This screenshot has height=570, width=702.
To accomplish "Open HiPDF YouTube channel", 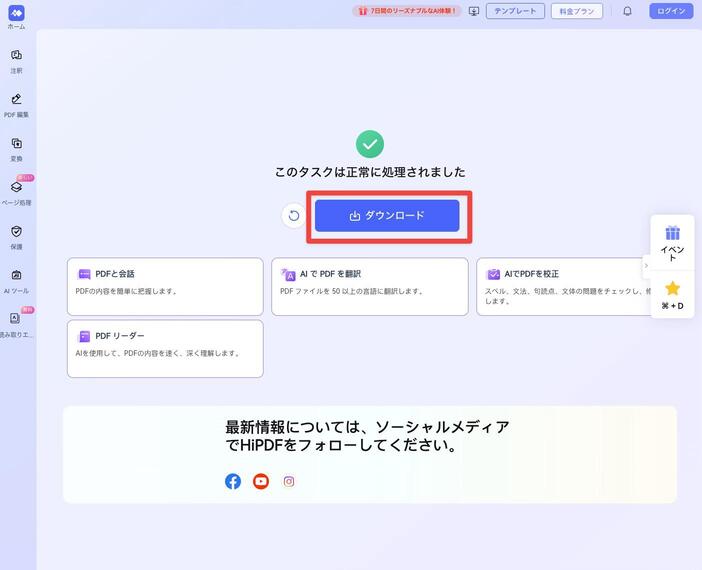I will 261,481.
